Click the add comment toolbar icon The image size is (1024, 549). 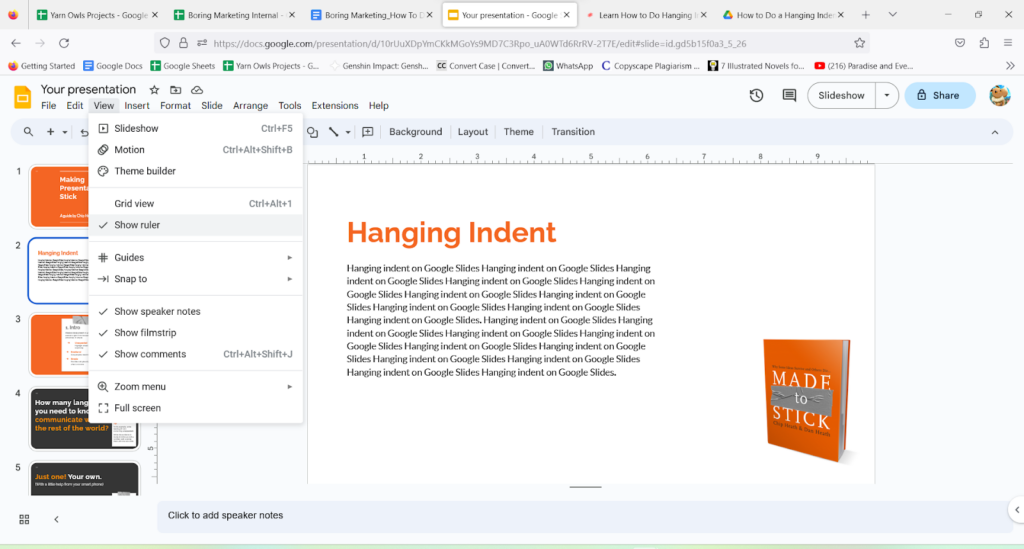[367, 132]
